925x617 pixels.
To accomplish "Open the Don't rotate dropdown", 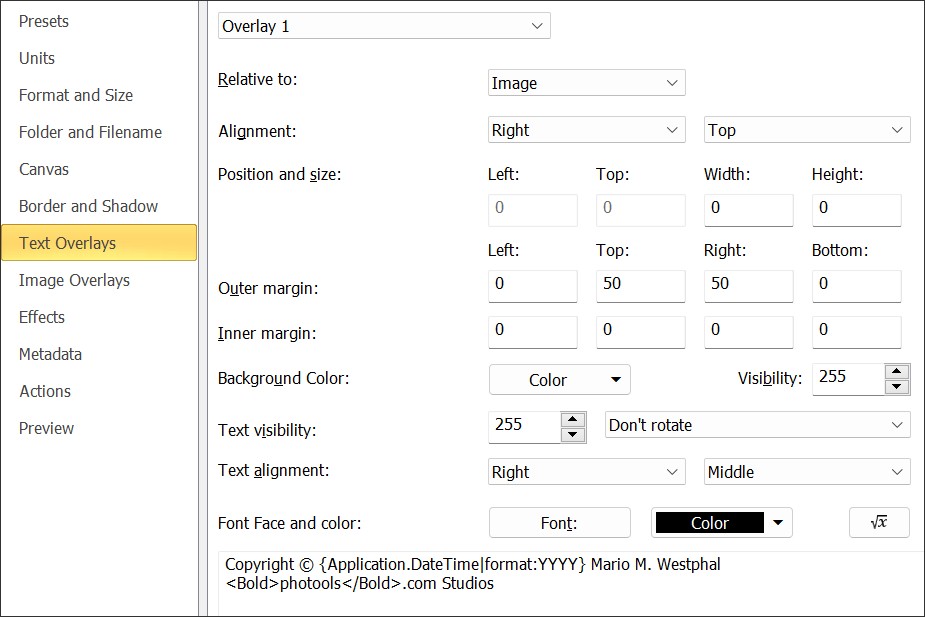I will [757, 425].
